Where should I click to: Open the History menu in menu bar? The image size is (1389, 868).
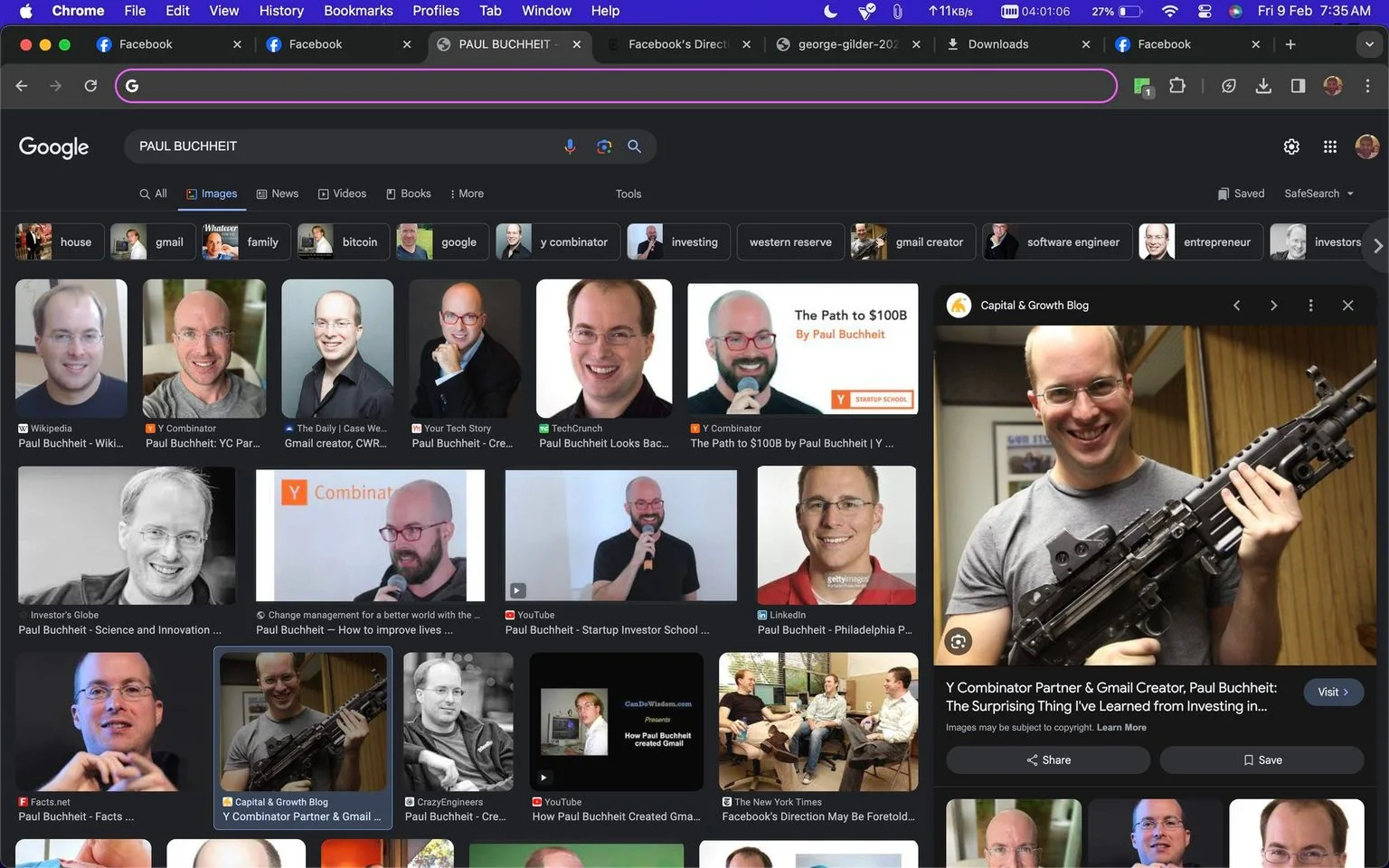pyautogui.click(x=281, y=11)
